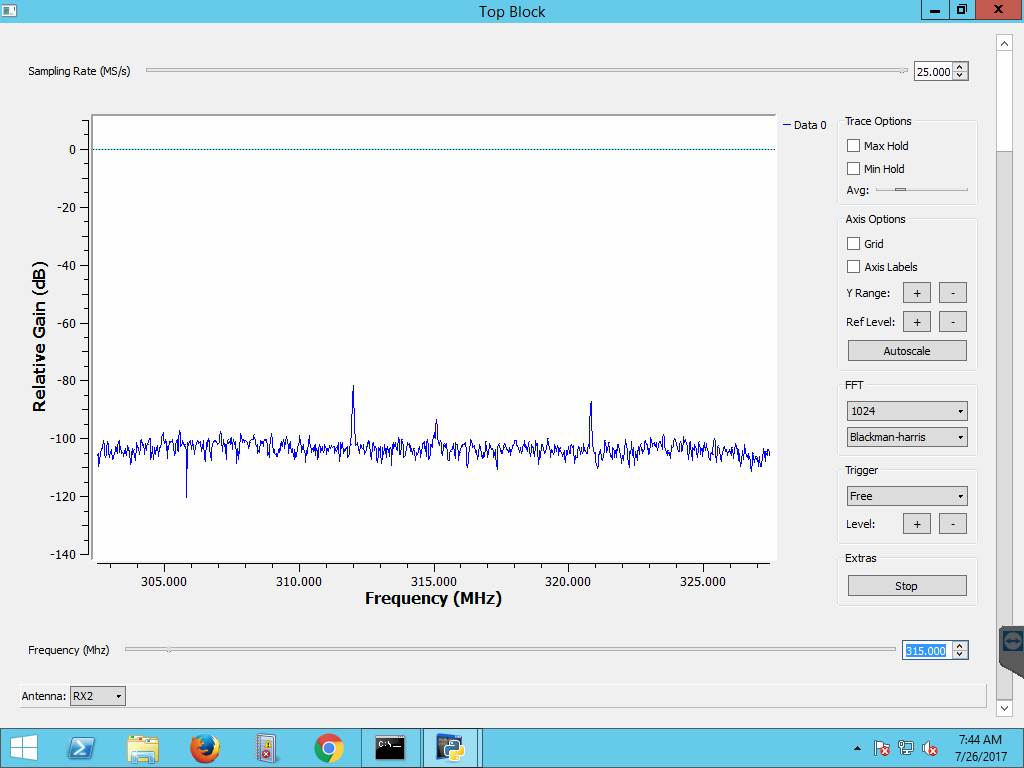Open the Trigger mode Free dropdown
This screenshot has height=768, width=1024.
907,496
